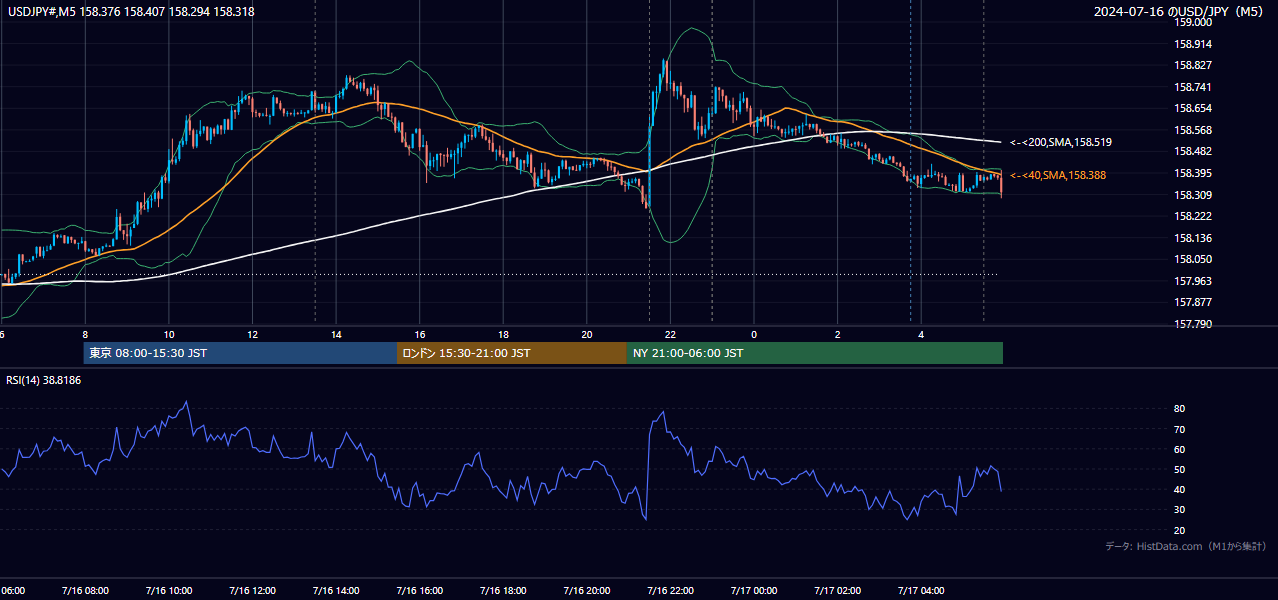Viewport: 1278px width, 600px height.
Task: Click the 7/16 22:00 time axis label
Action: [671, 591]
